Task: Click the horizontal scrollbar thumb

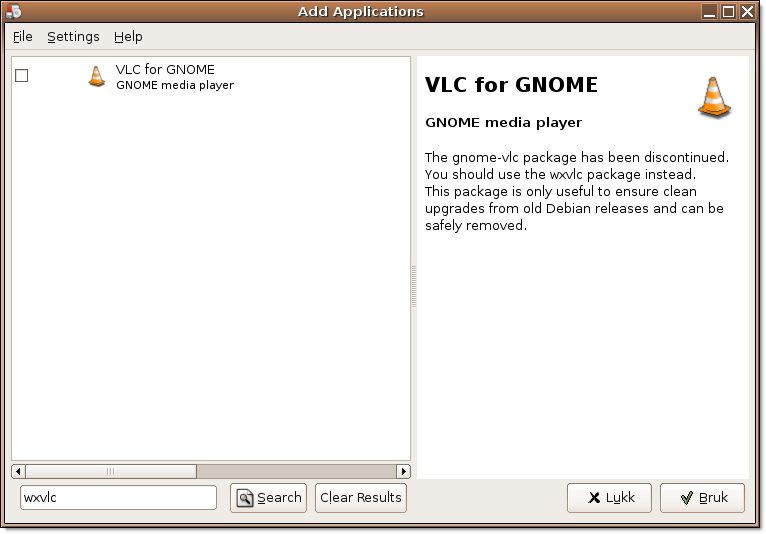Action: [x=111, y=471]
